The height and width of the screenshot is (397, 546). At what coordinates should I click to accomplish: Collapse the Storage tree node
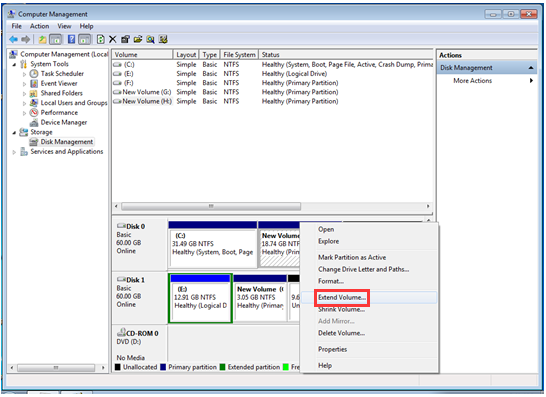point(14,133)
